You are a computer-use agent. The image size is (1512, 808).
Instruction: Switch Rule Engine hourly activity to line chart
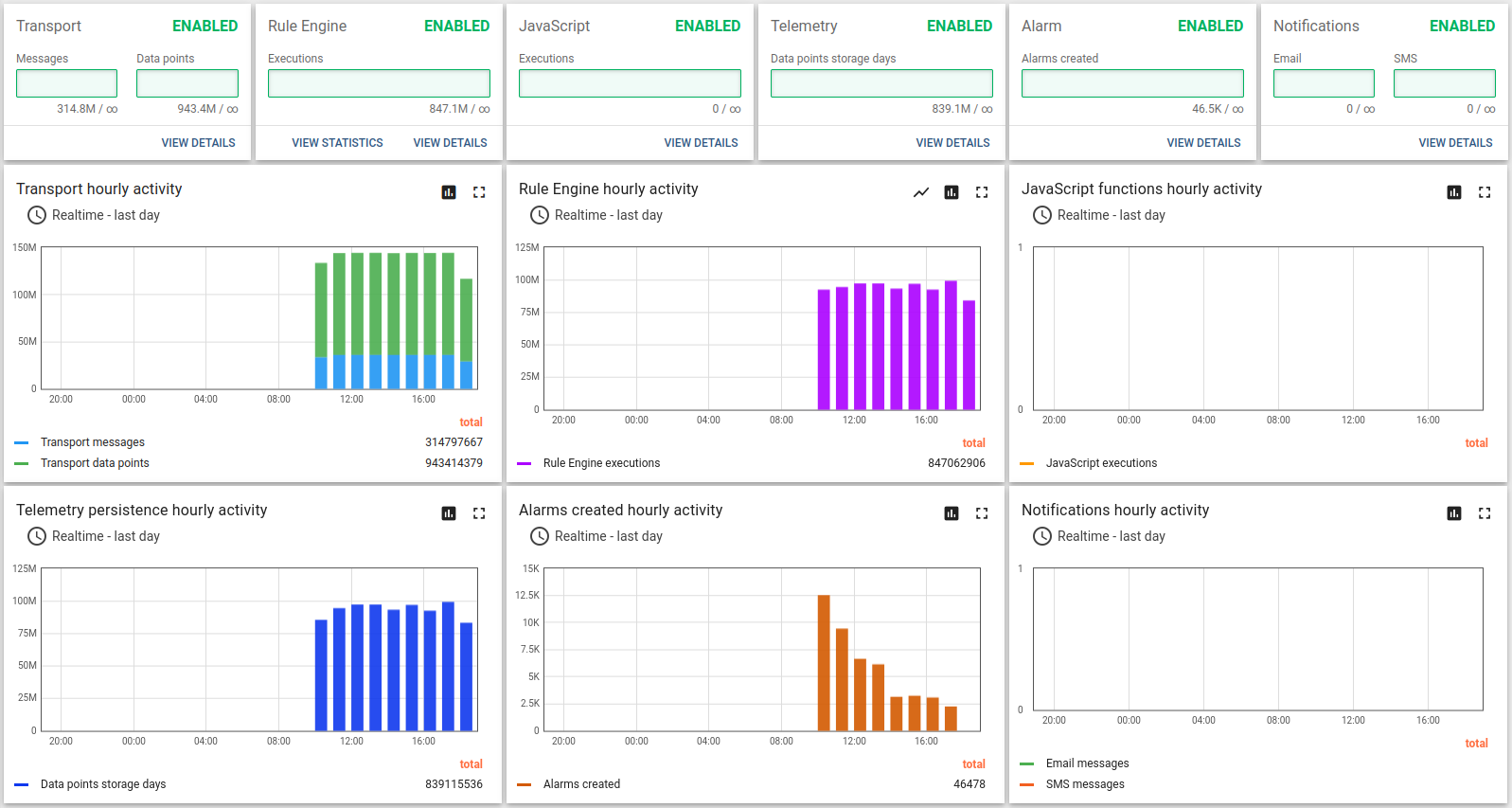pyautogui.click(x=921, y=192)
